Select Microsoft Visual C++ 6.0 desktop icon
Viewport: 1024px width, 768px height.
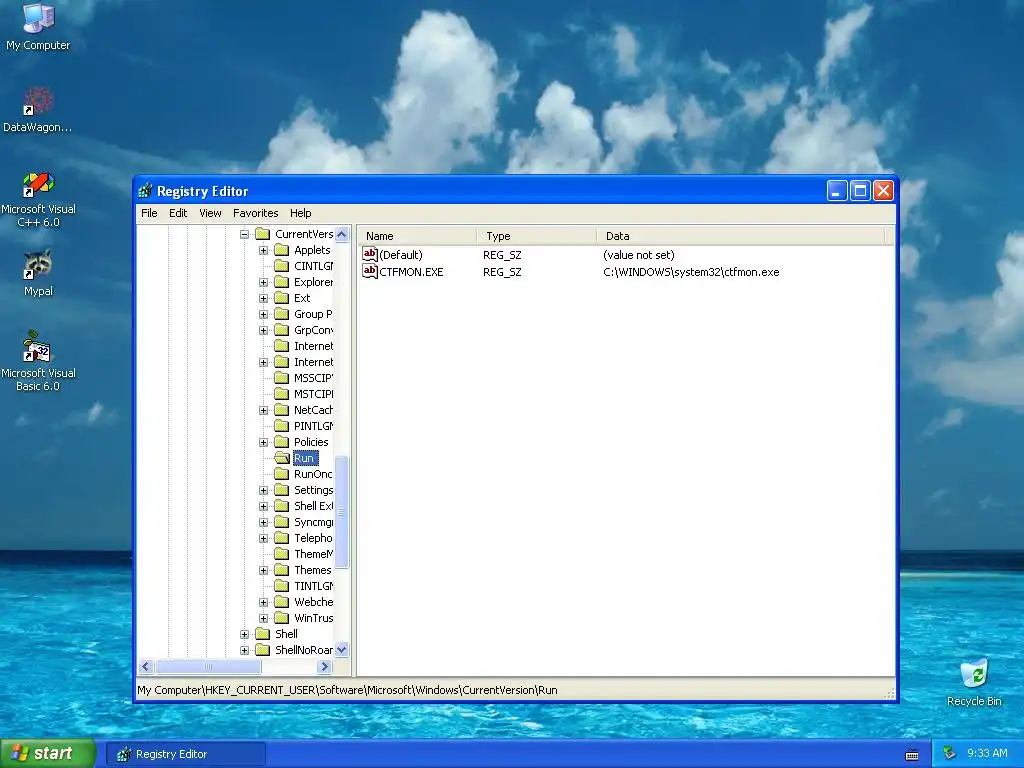point(38,184)
